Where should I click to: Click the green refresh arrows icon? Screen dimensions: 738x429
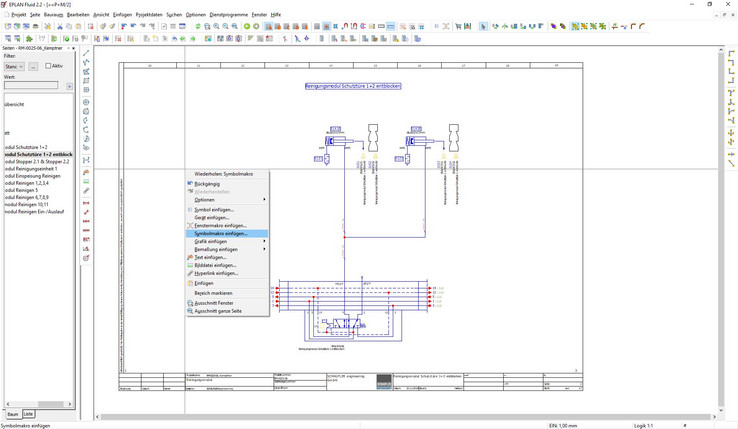click(x=198, y=26)
